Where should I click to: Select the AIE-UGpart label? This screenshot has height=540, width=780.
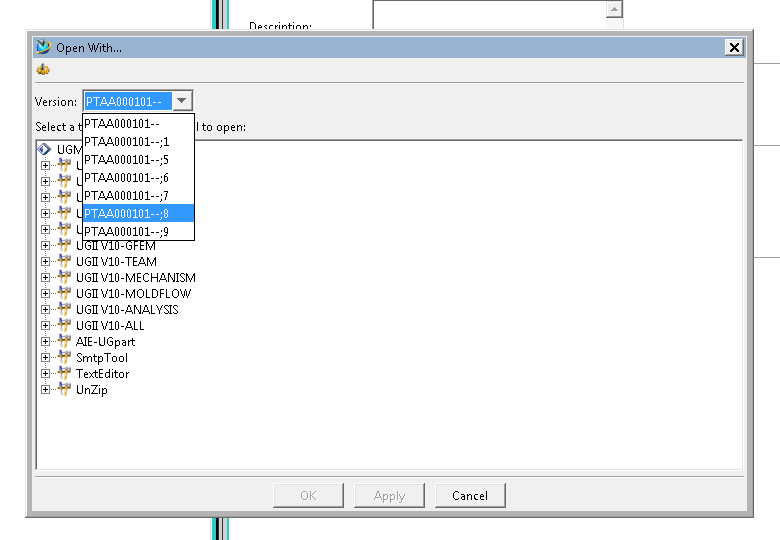coord(105,342)
